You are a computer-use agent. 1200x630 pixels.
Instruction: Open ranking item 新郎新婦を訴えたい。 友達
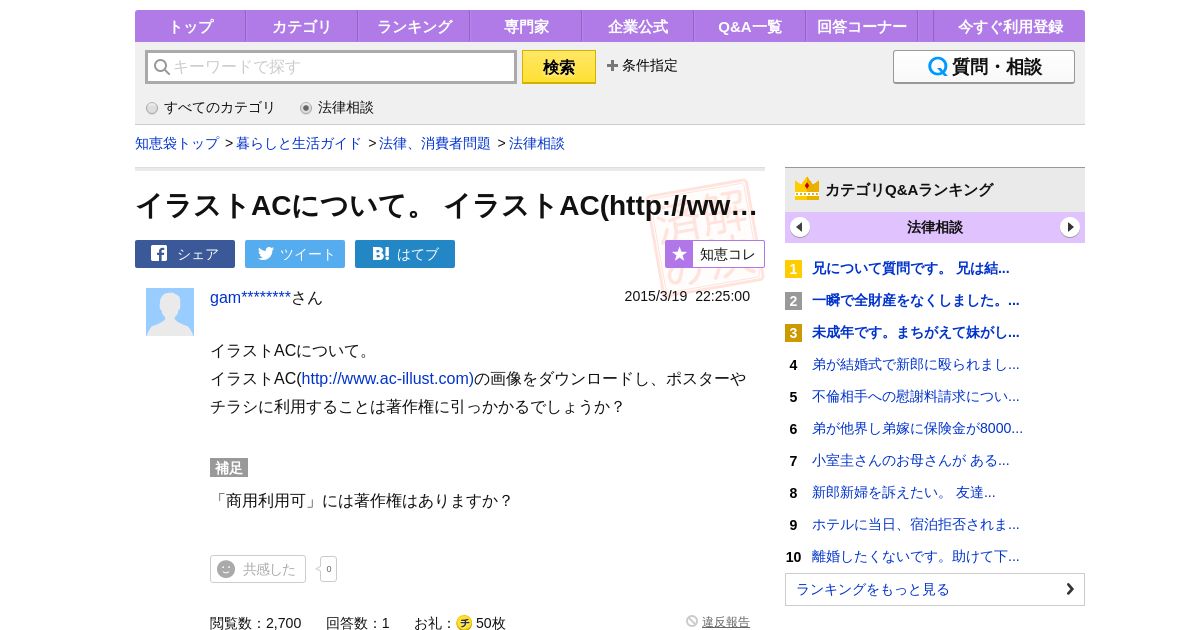click(x=903, y=492)
